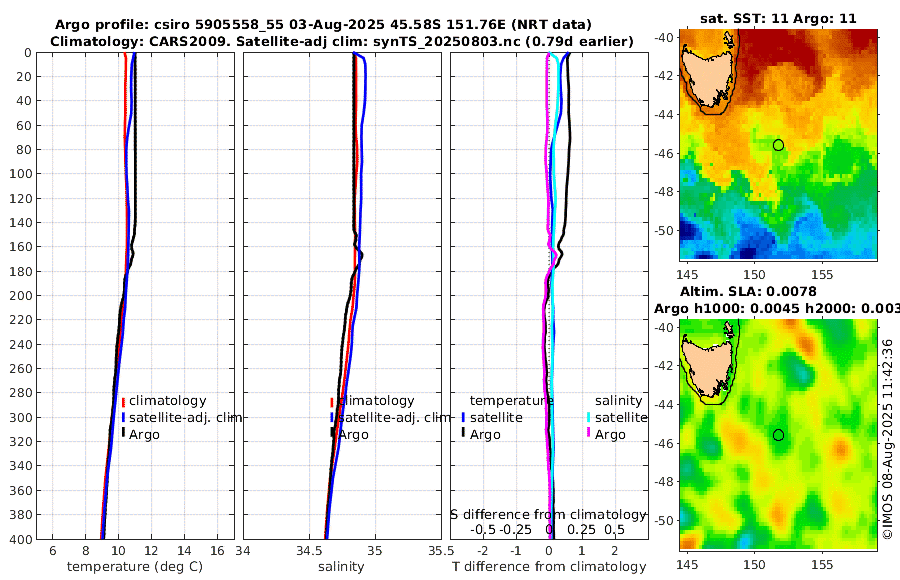Viewport: 900px width, 580px height.
Task: Click 'T difference from climatology' axis label
Action: [549, 567]
